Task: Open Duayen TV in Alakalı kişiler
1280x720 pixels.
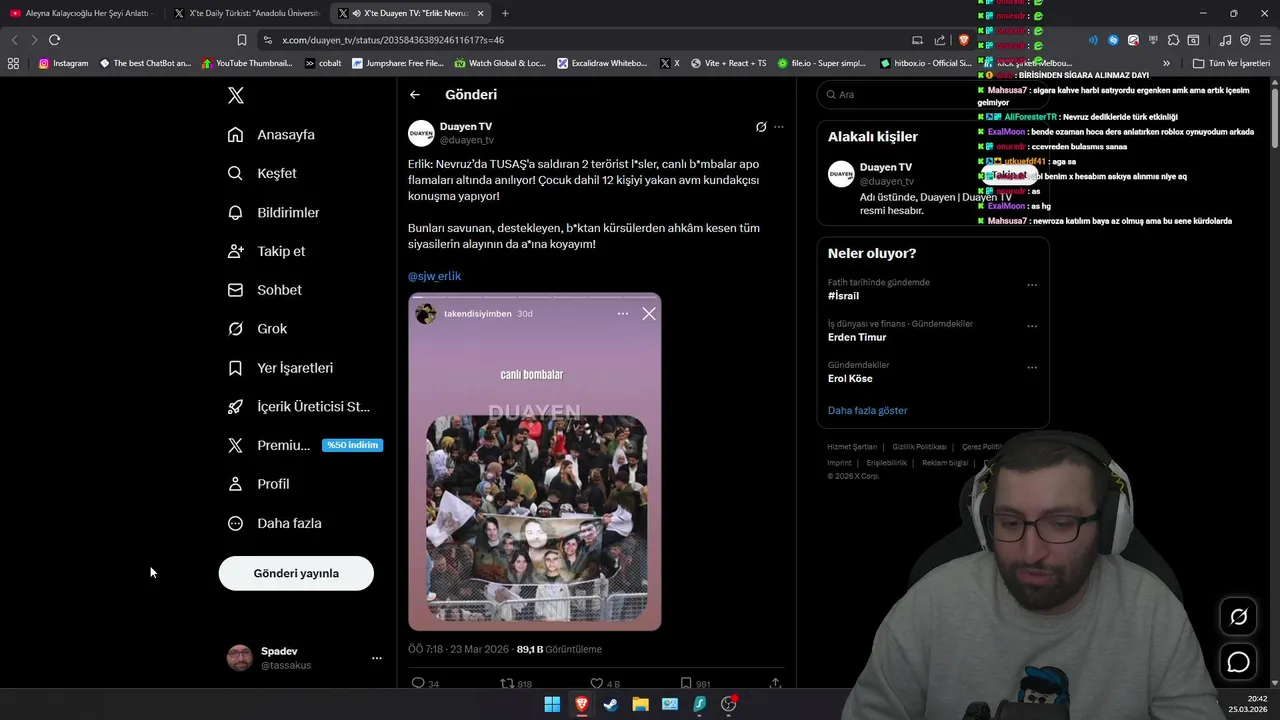Action: (886, 167)
